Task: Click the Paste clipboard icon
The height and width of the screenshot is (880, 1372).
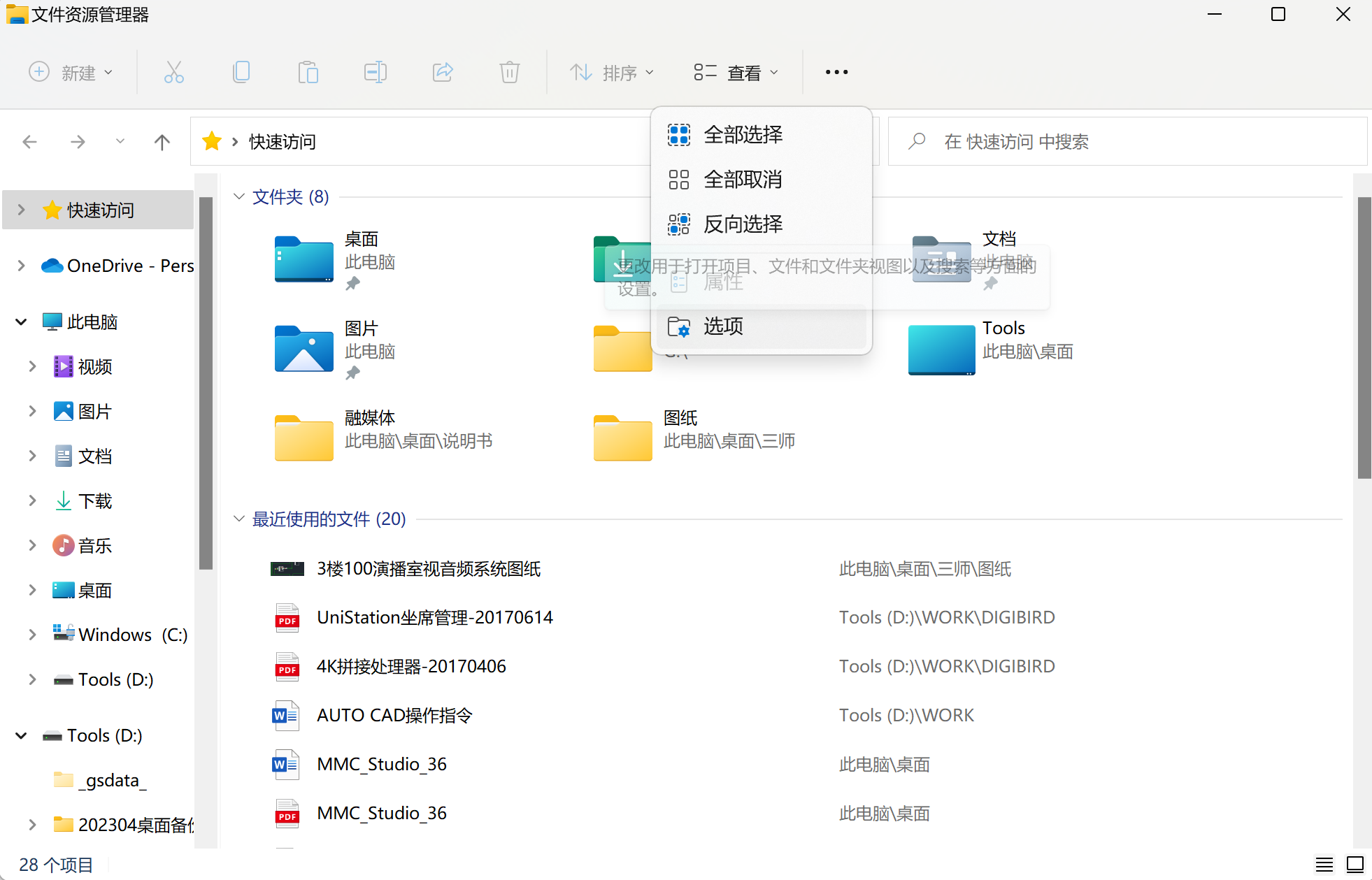Action: pyautogui.click(x=308, y=72)
